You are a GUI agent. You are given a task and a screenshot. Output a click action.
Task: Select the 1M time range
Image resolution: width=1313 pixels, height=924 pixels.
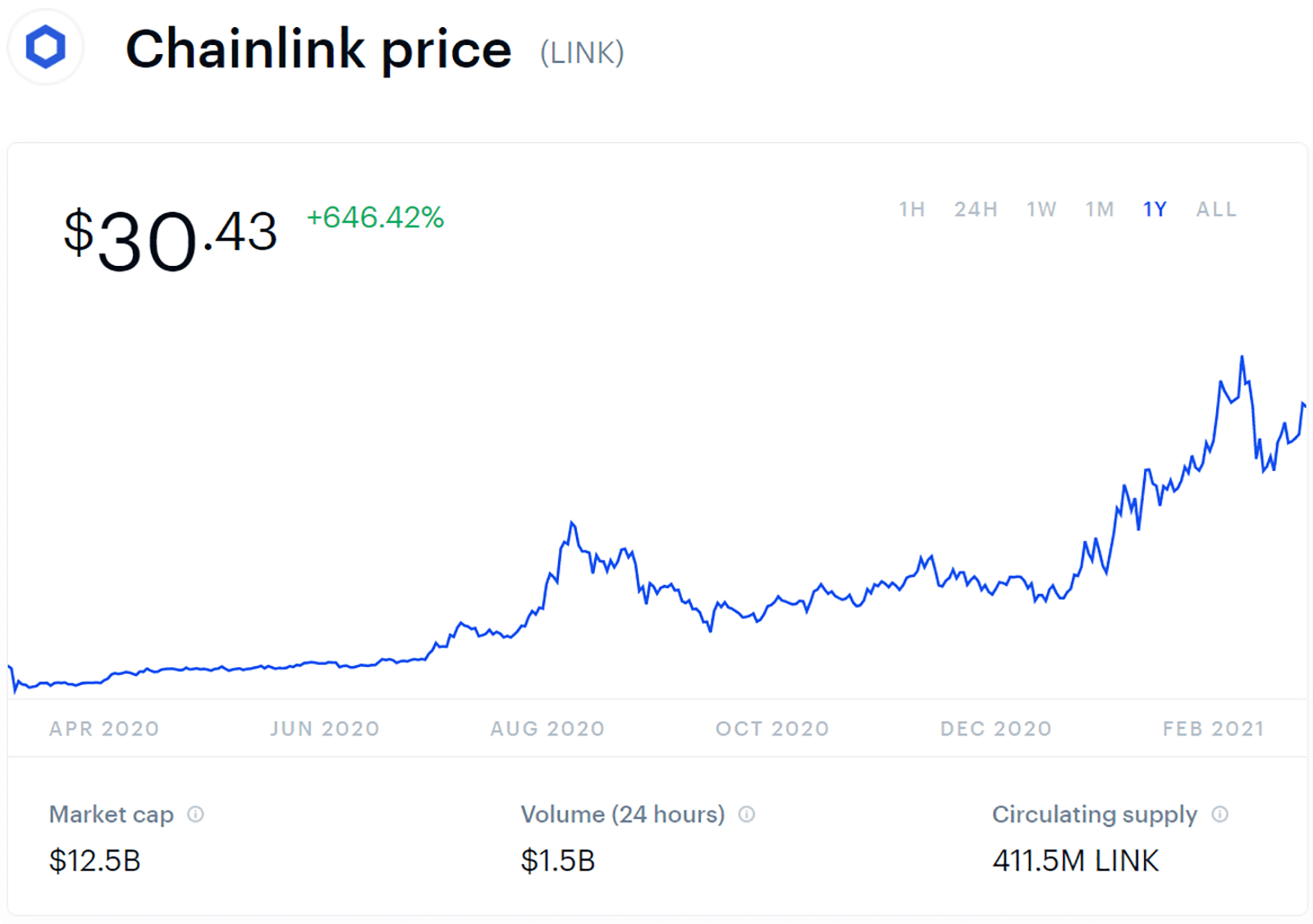click(1099, 210)
